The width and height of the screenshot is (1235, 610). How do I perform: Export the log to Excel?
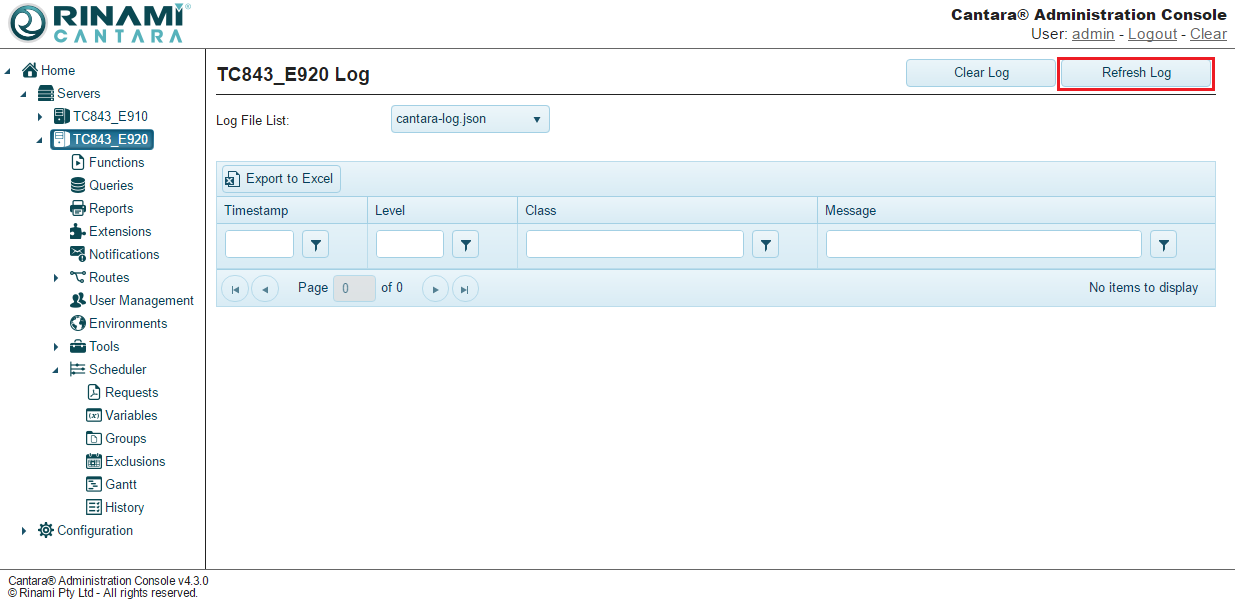click(x=281, y=179)
